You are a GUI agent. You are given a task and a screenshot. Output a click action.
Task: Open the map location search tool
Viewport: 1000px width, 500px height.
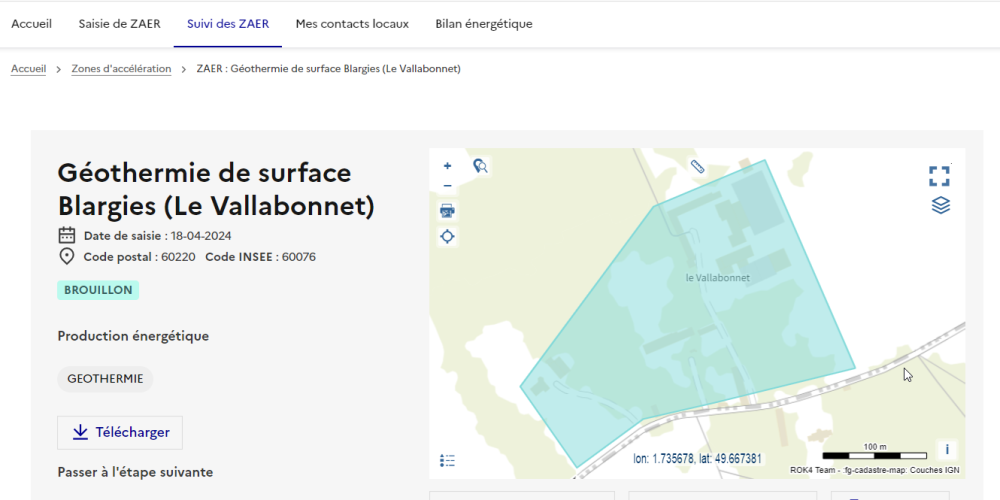[480, 166]
